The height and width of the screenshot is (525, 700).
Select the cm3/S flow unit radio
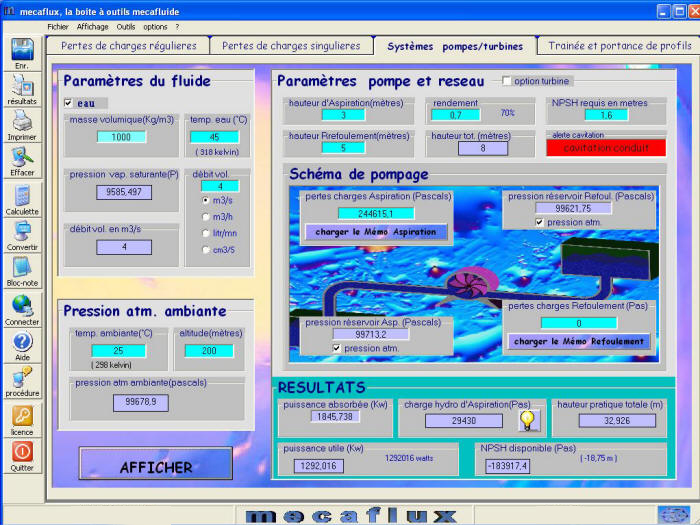205,250
